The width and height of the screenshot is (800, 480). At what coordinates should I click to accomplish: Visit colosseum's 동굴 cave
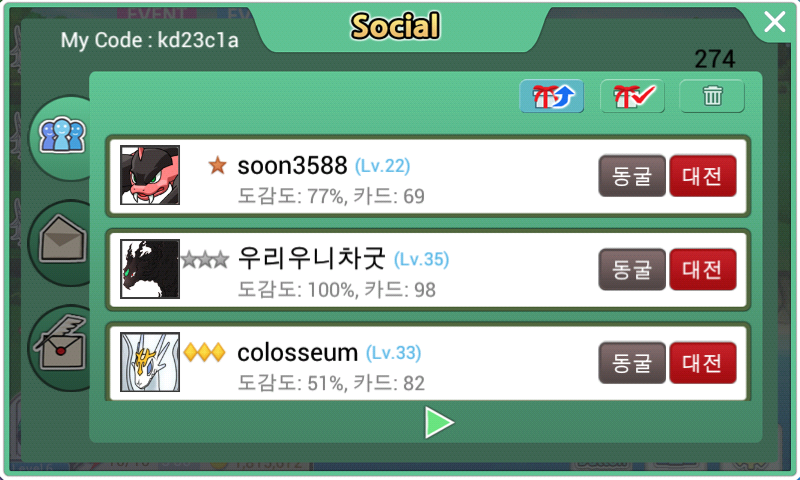point(632,363)
